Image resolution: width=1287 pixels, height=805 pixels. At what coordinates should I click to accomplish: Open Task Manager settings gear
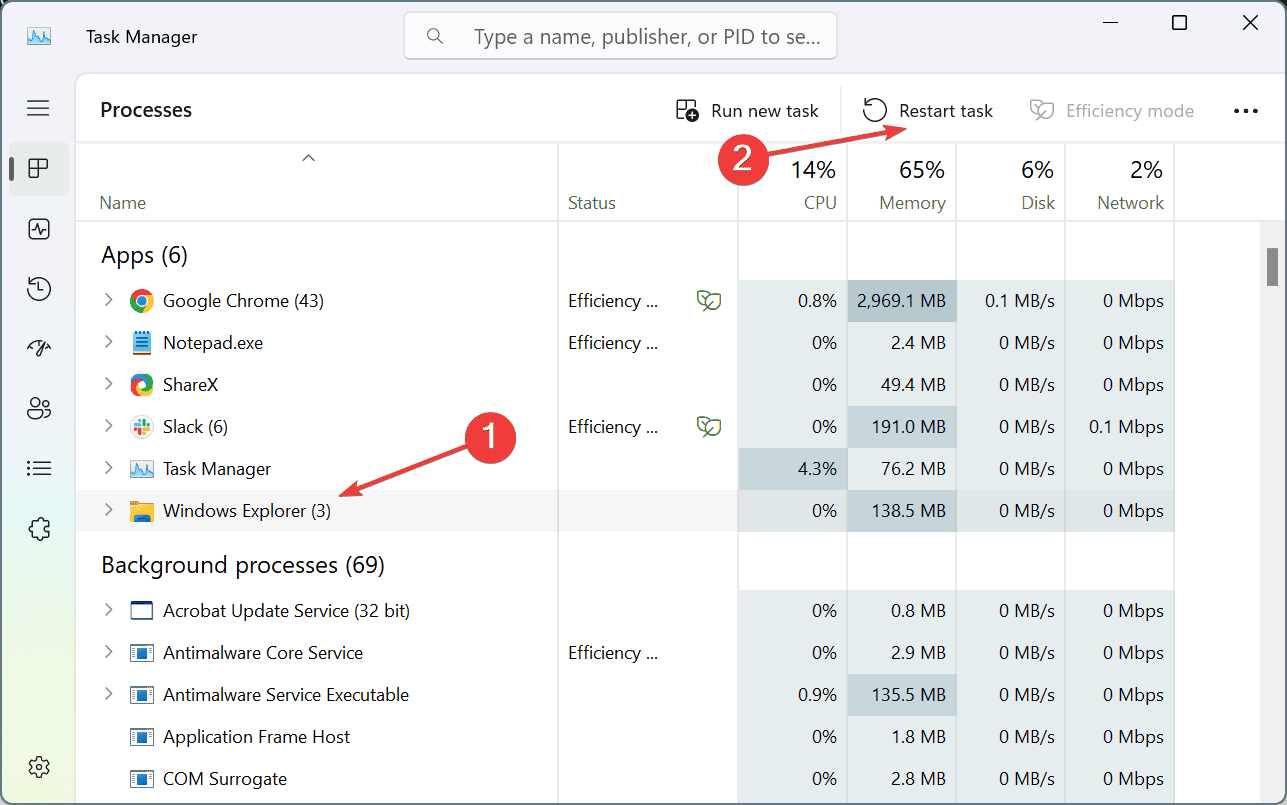(39, 767)
